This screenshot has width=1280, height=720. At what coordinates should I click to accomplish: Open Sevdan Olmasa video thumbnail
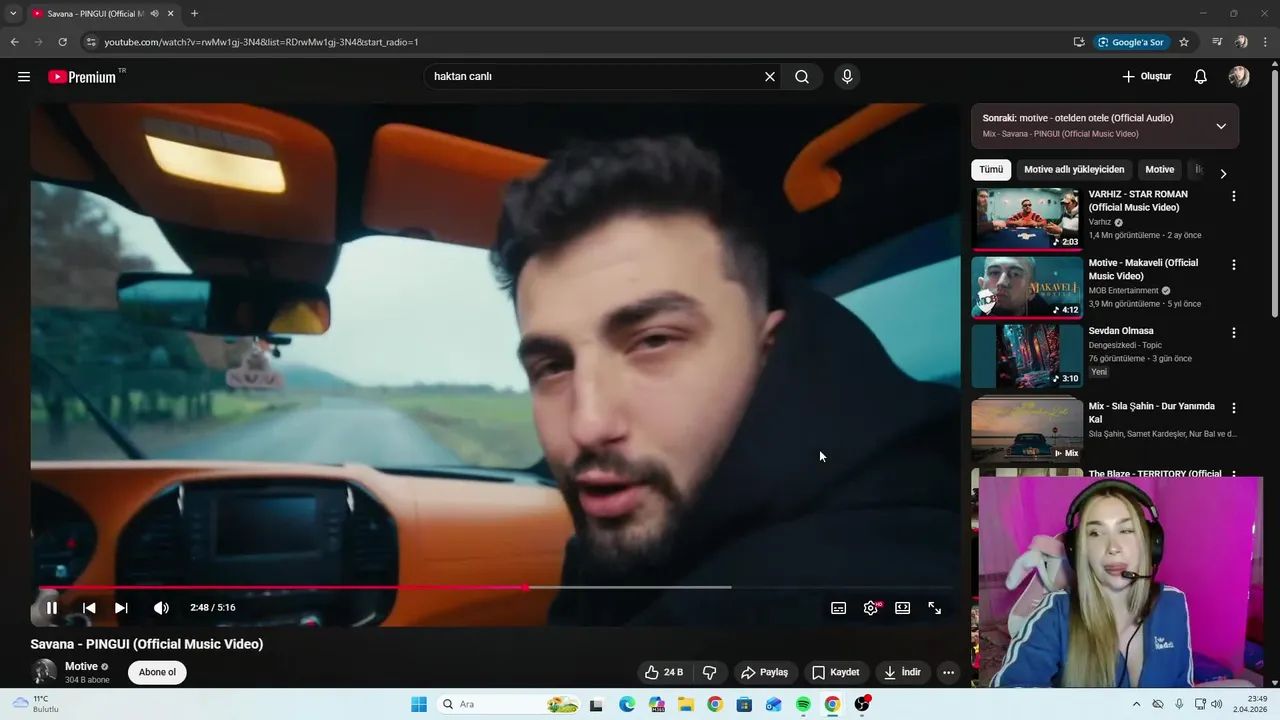(1027, 356)
